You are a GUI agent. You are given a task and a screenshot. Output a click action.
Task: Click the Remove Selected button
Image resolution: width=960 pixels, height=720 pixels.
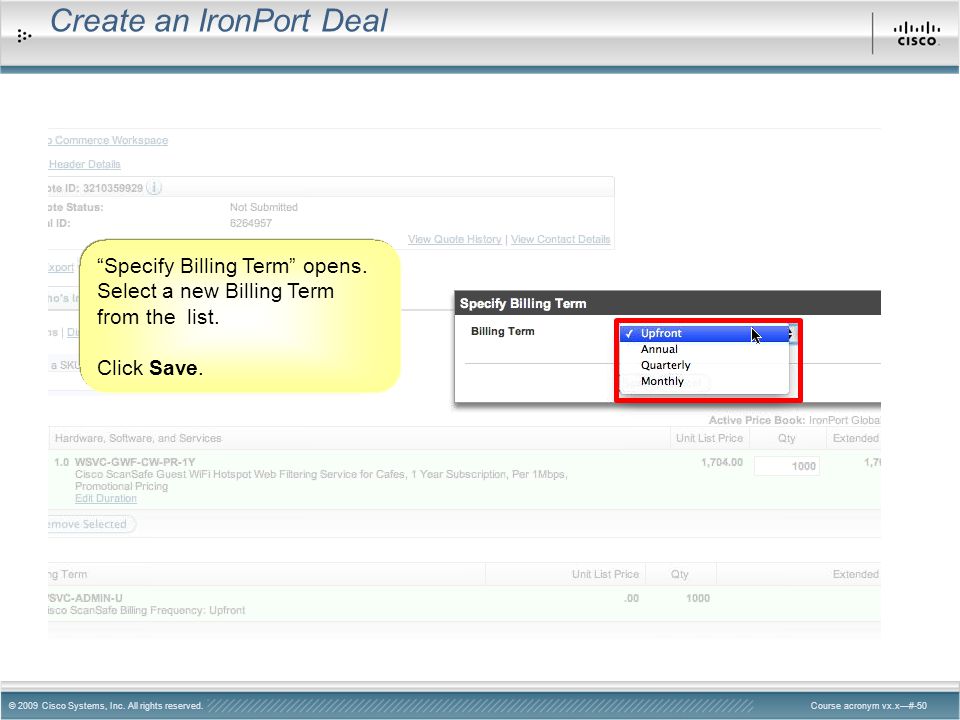91,524
